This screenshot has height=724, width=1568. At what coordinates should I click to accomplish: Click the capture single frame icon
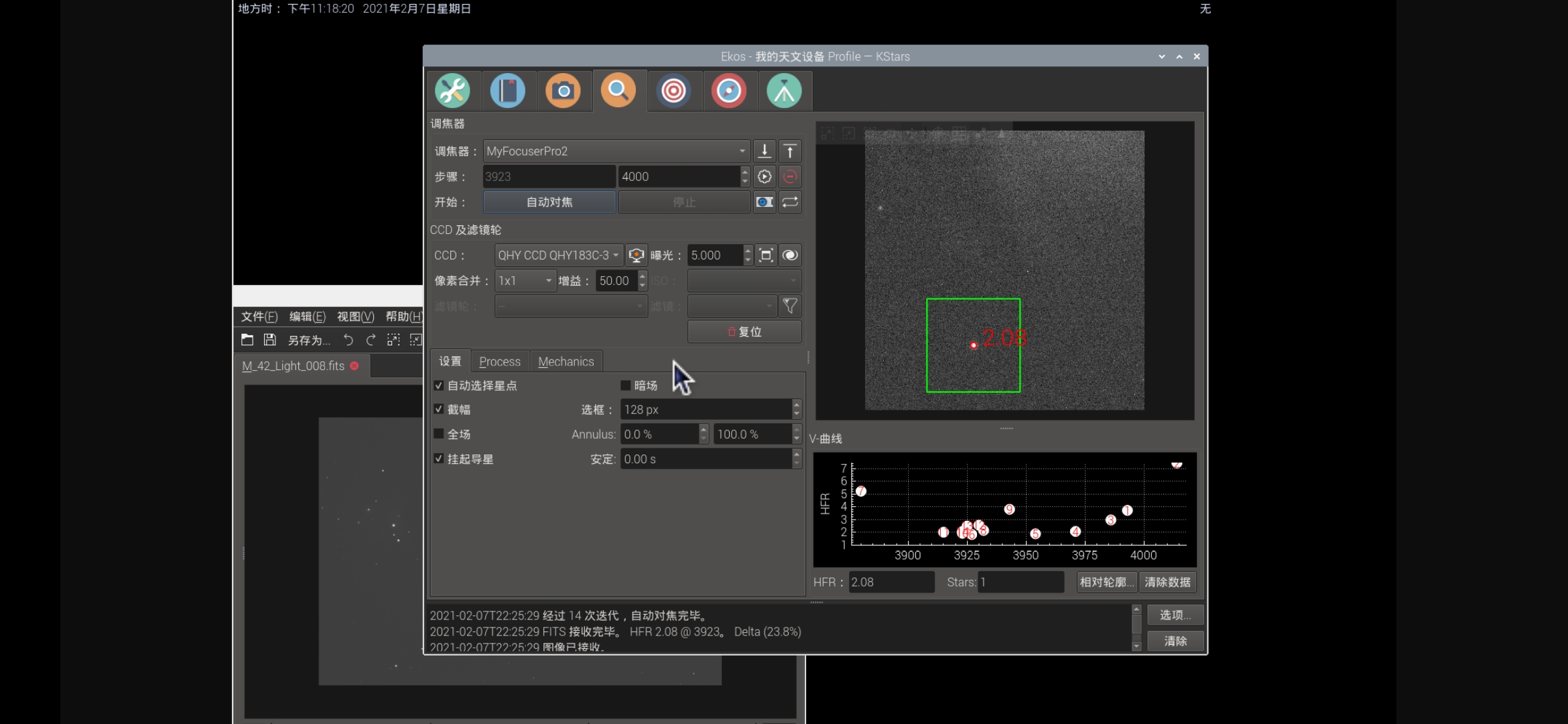(765, 202)
